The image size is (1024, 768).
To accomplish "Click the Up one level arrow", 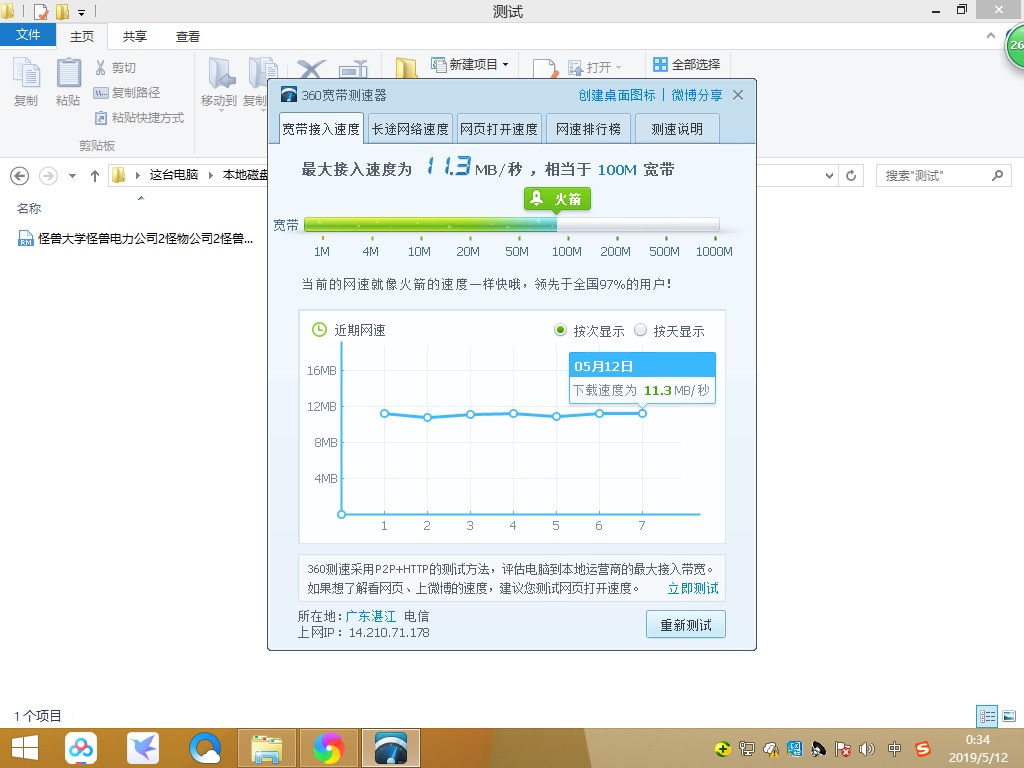I will click(x=95, y=176).
